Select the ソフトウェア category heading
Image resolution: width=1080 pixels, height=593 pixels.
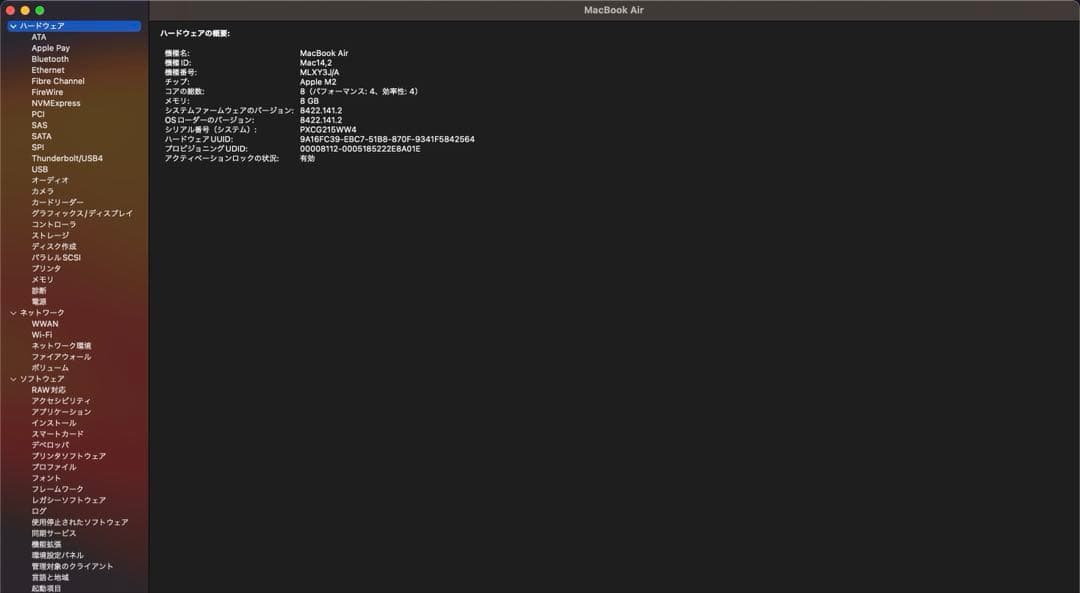42,379
